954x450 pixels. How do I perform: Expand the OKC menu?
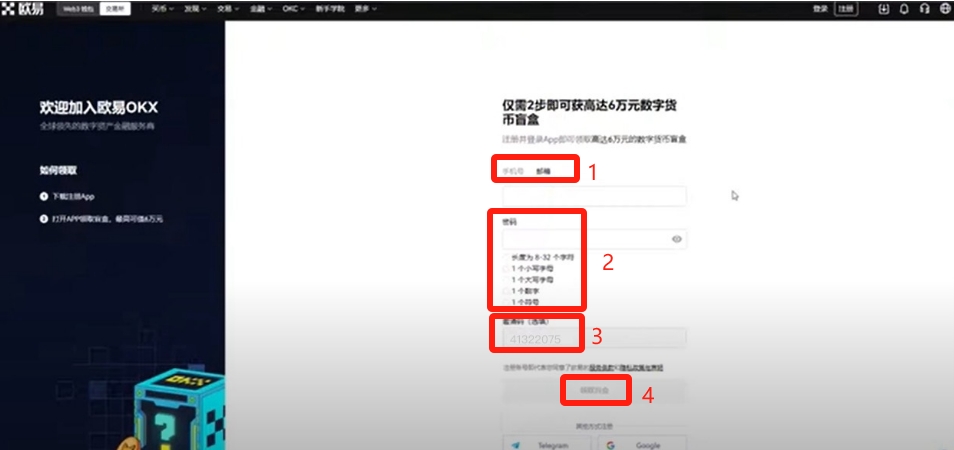(294, 9)
